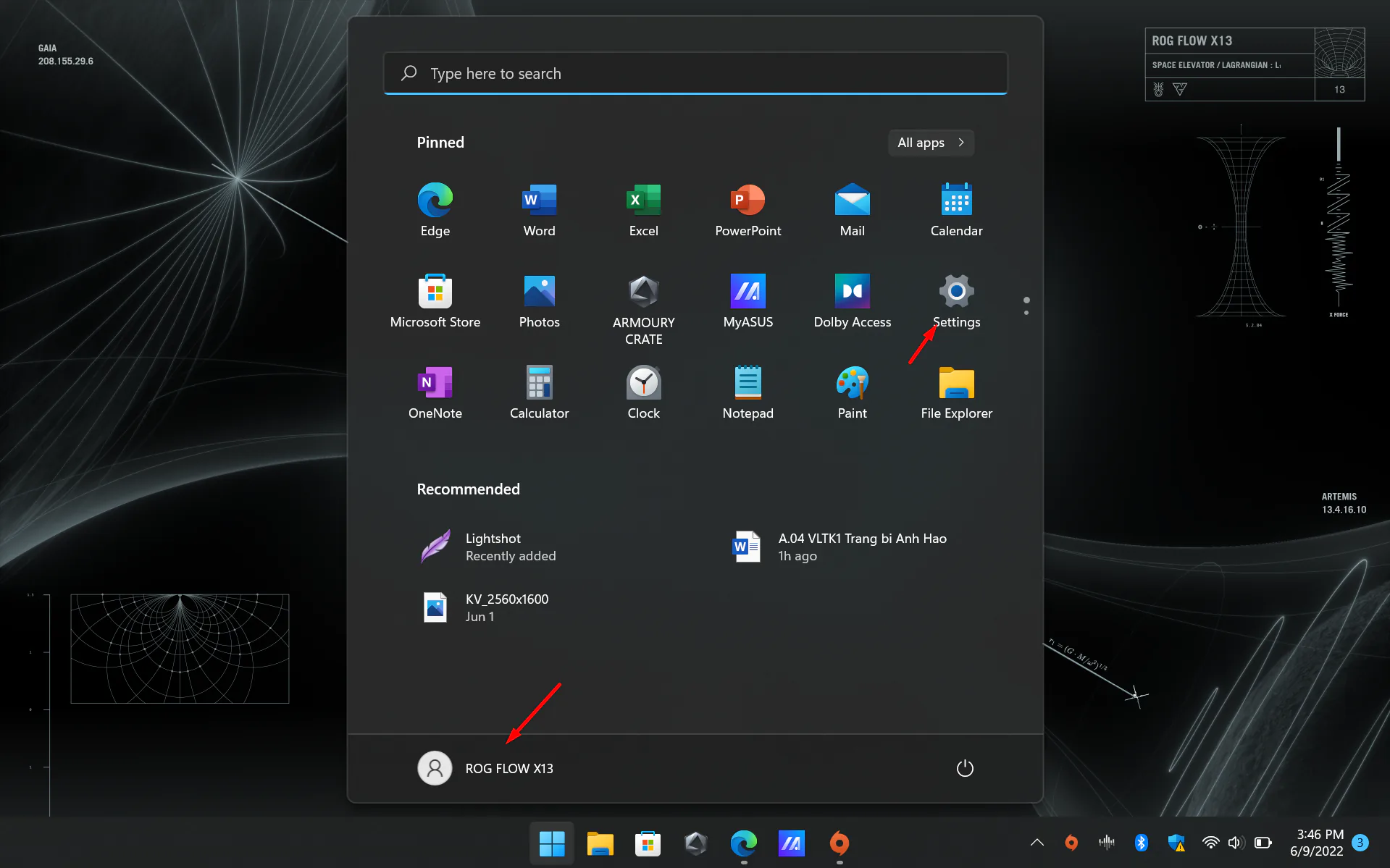
Task: Open Microsoft Store from pinned apps
Action: click(435, 301)
